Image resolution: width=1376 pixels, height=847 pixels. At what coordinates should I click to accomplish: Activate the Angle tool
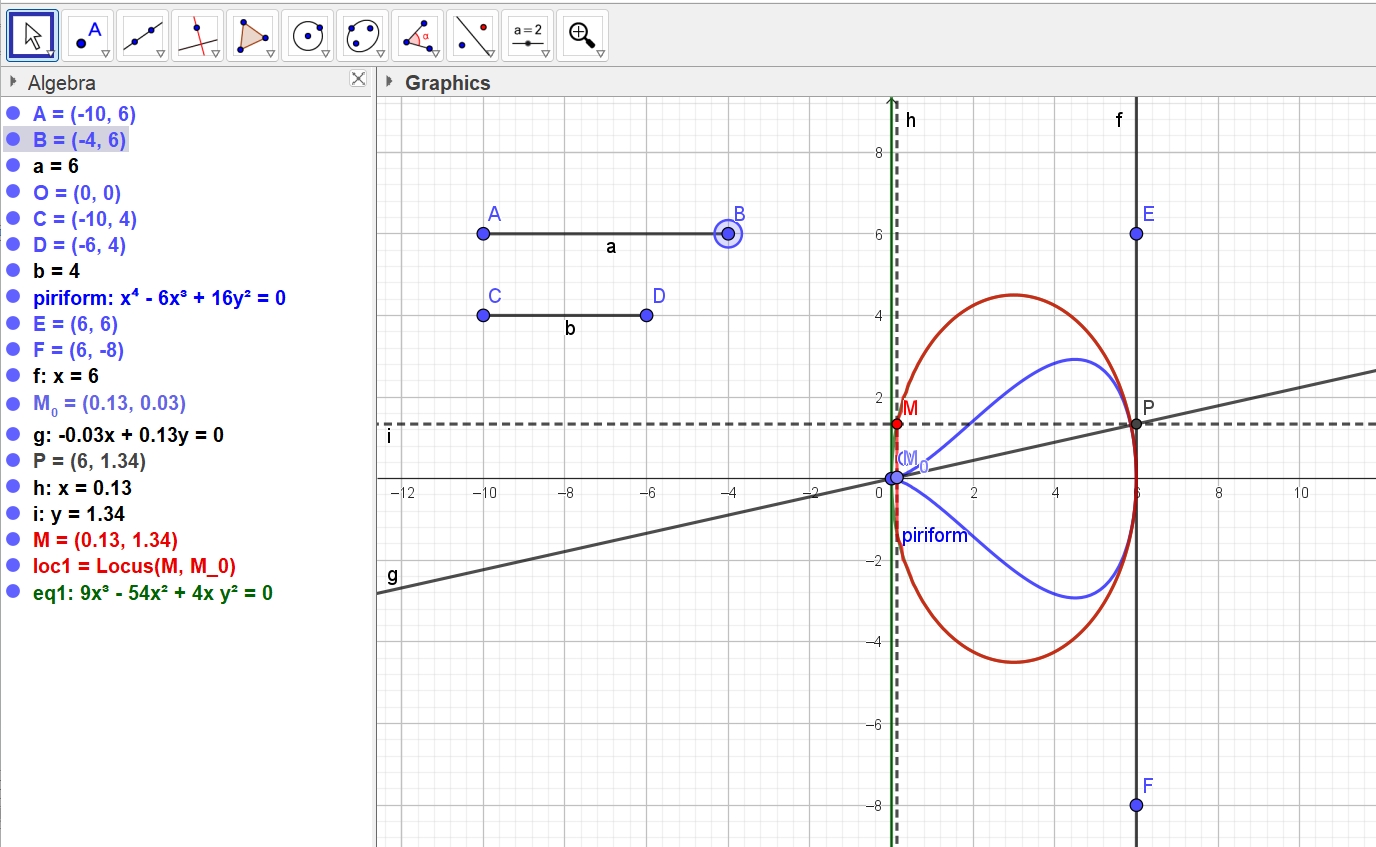(x=417, y=36)
